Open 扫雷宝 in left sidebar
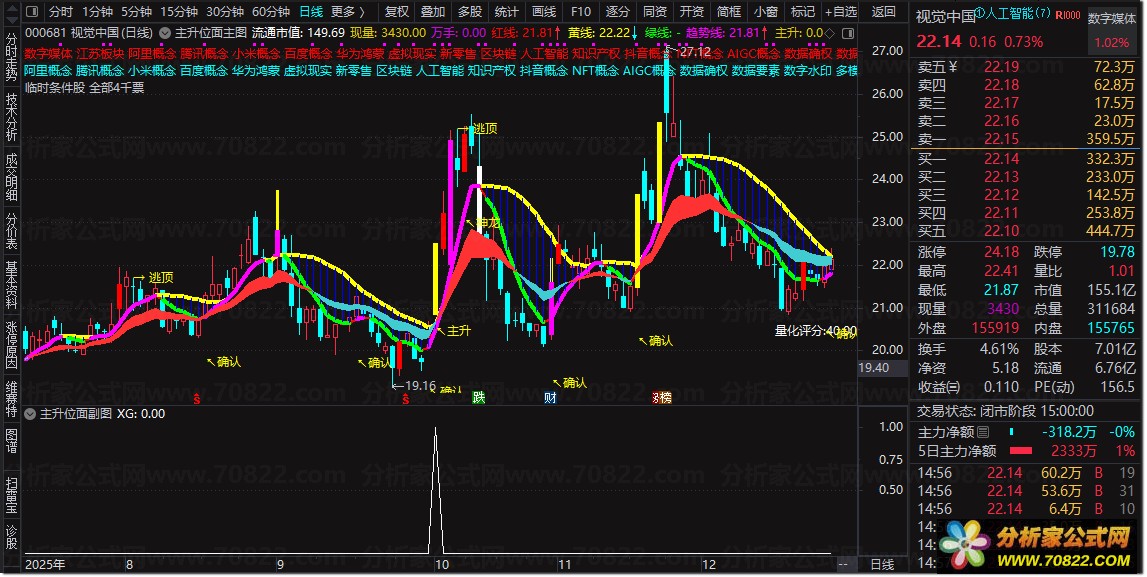The image size is (1147, 577). (x=12, y=496)
